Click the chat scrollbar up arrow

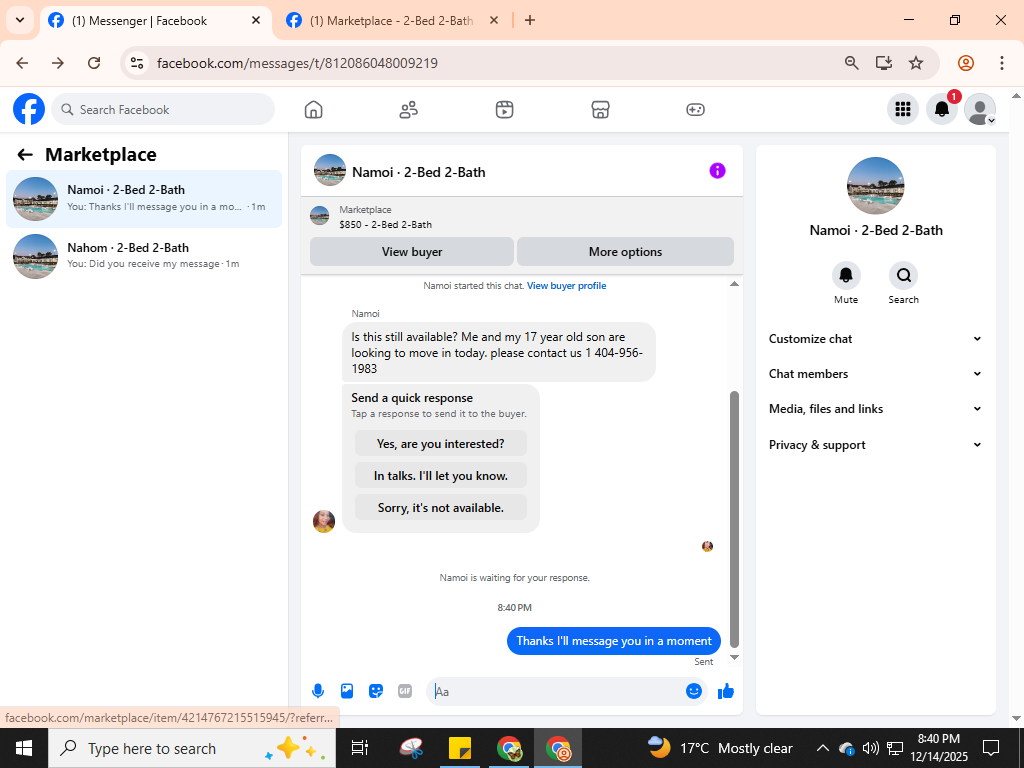734,283
